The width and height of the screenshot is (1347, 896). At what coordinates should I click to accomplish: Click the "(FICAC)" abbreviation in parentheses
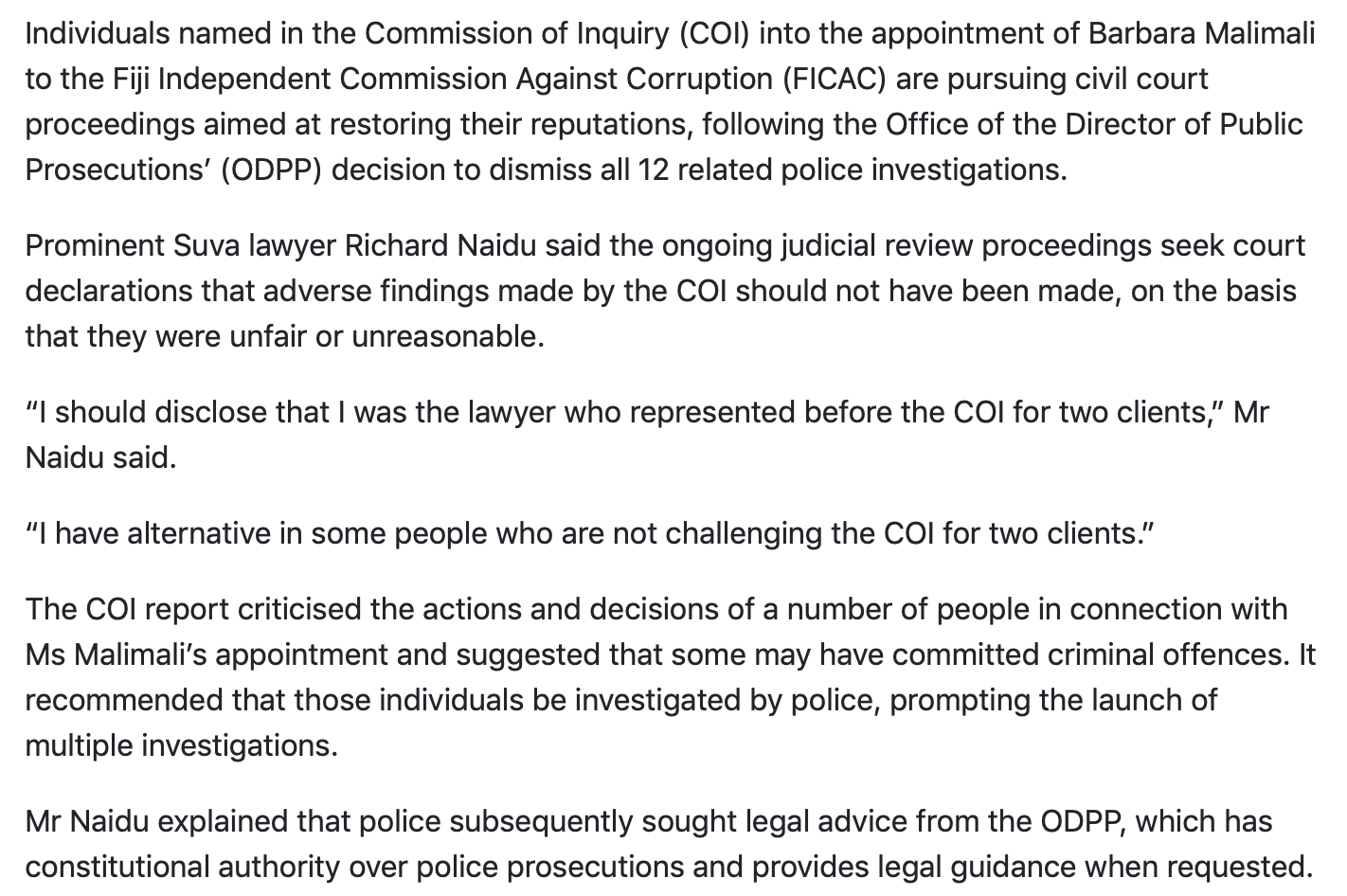point(835,80)
